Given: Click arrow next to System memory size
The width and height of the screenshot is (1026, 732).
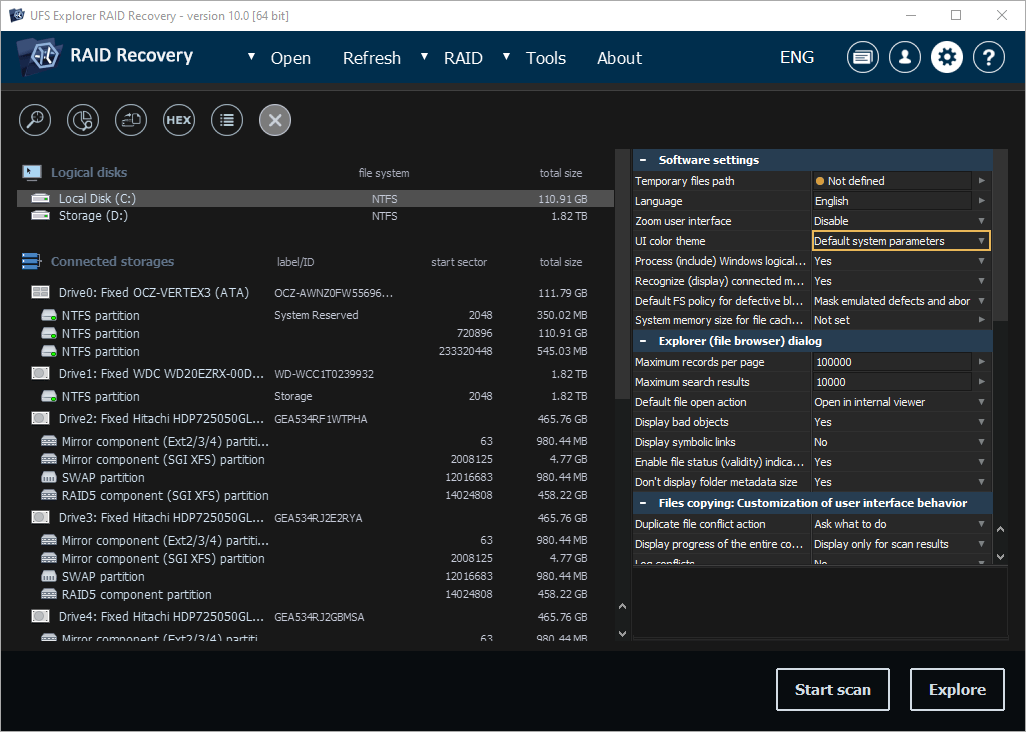Looking at the screenshot, I should [982, 320].
